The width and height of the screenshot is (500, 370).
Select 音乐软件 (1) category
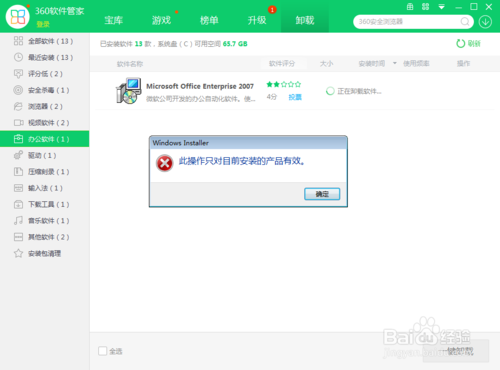tap(45, 221)
